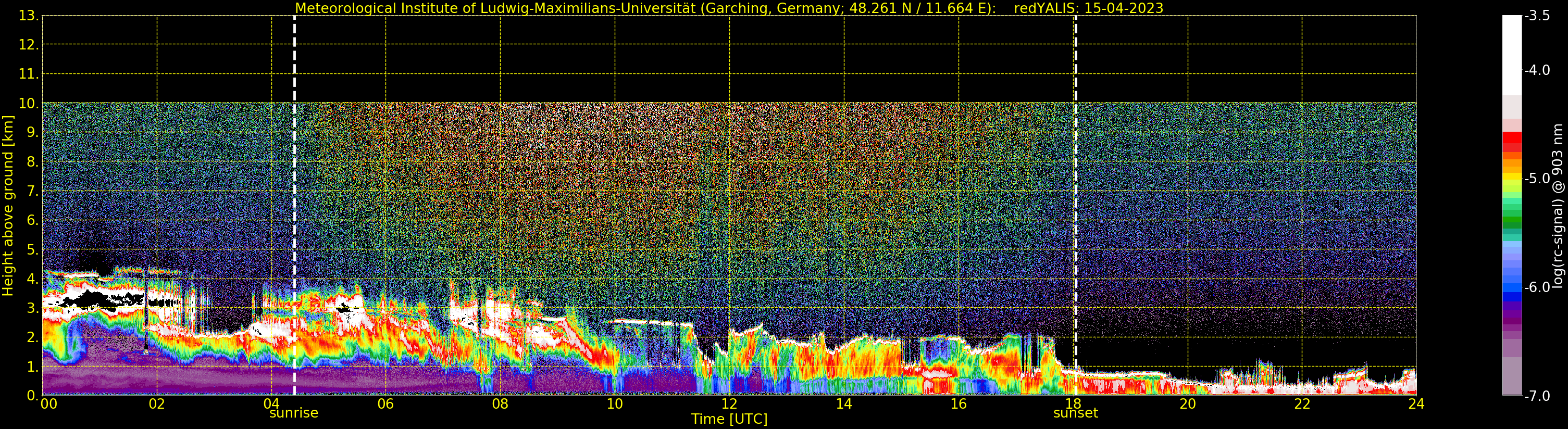
Task: Click the '16' time tick label
Action: [958, 404]
